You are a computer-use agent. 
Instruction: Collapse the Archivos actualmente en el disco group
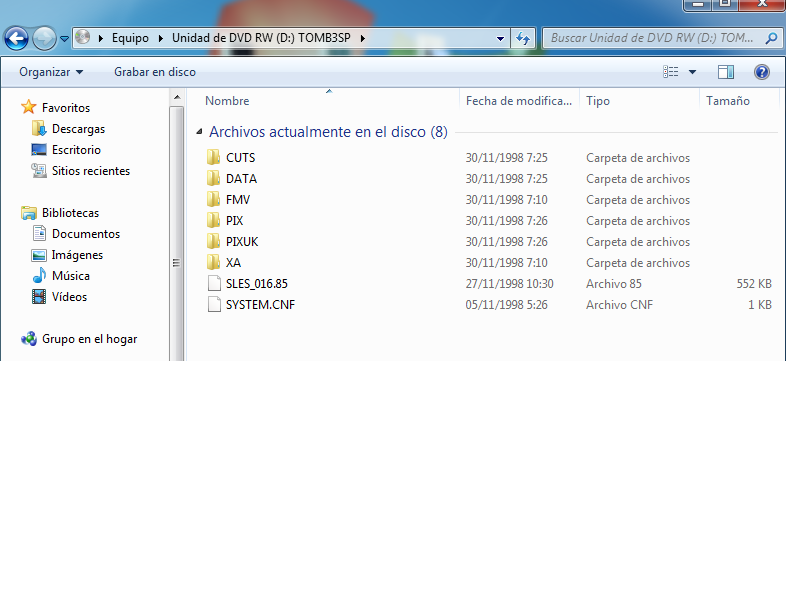(x=199, y=132)
